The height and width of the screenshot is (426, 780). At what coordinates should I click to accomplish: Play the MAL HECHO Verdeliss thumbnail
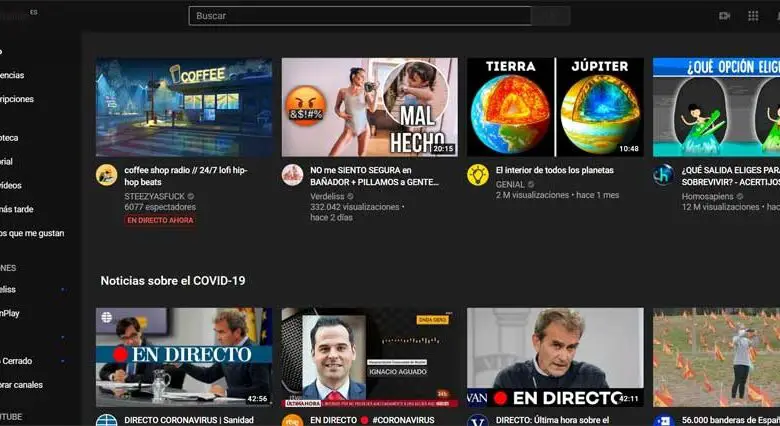(x=370, y=107)
